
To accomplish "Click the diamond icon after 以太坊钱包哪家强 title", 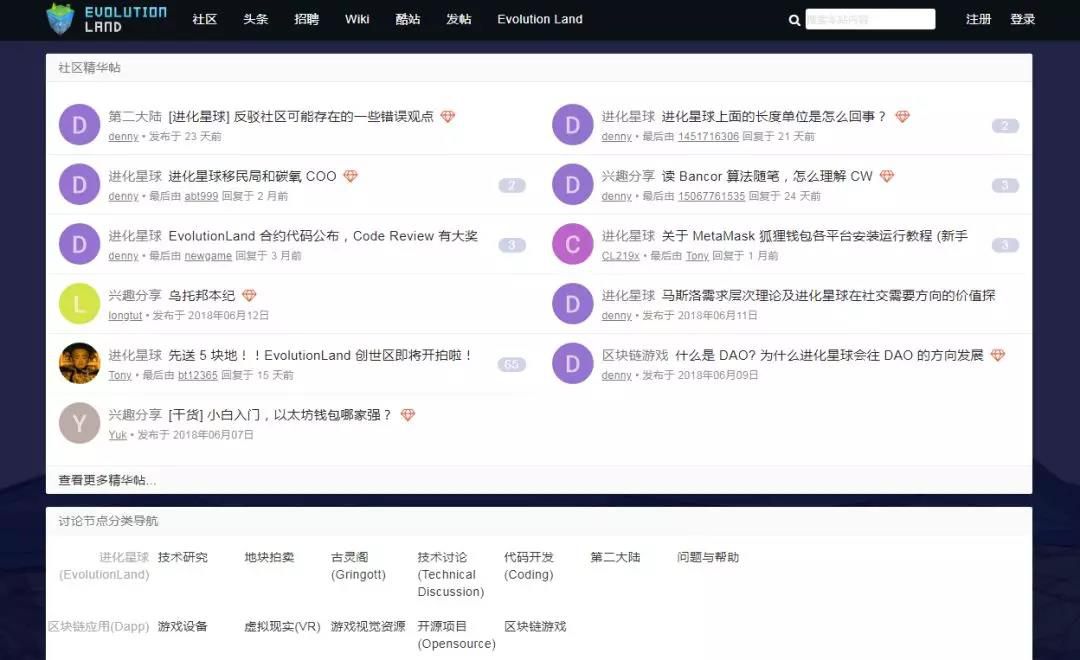I will click(408, 415).
